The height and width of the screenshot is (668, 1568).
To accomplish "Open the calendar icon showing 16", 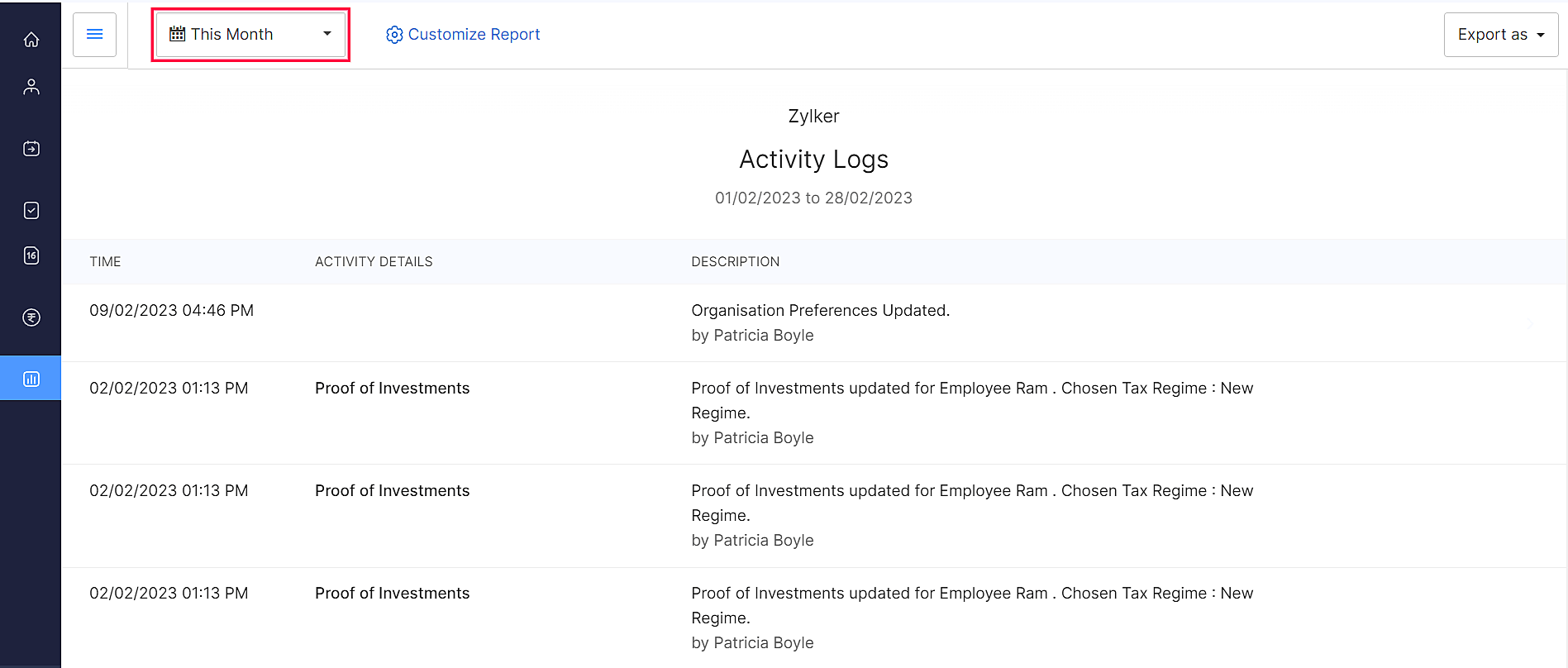I will [31, 255].
